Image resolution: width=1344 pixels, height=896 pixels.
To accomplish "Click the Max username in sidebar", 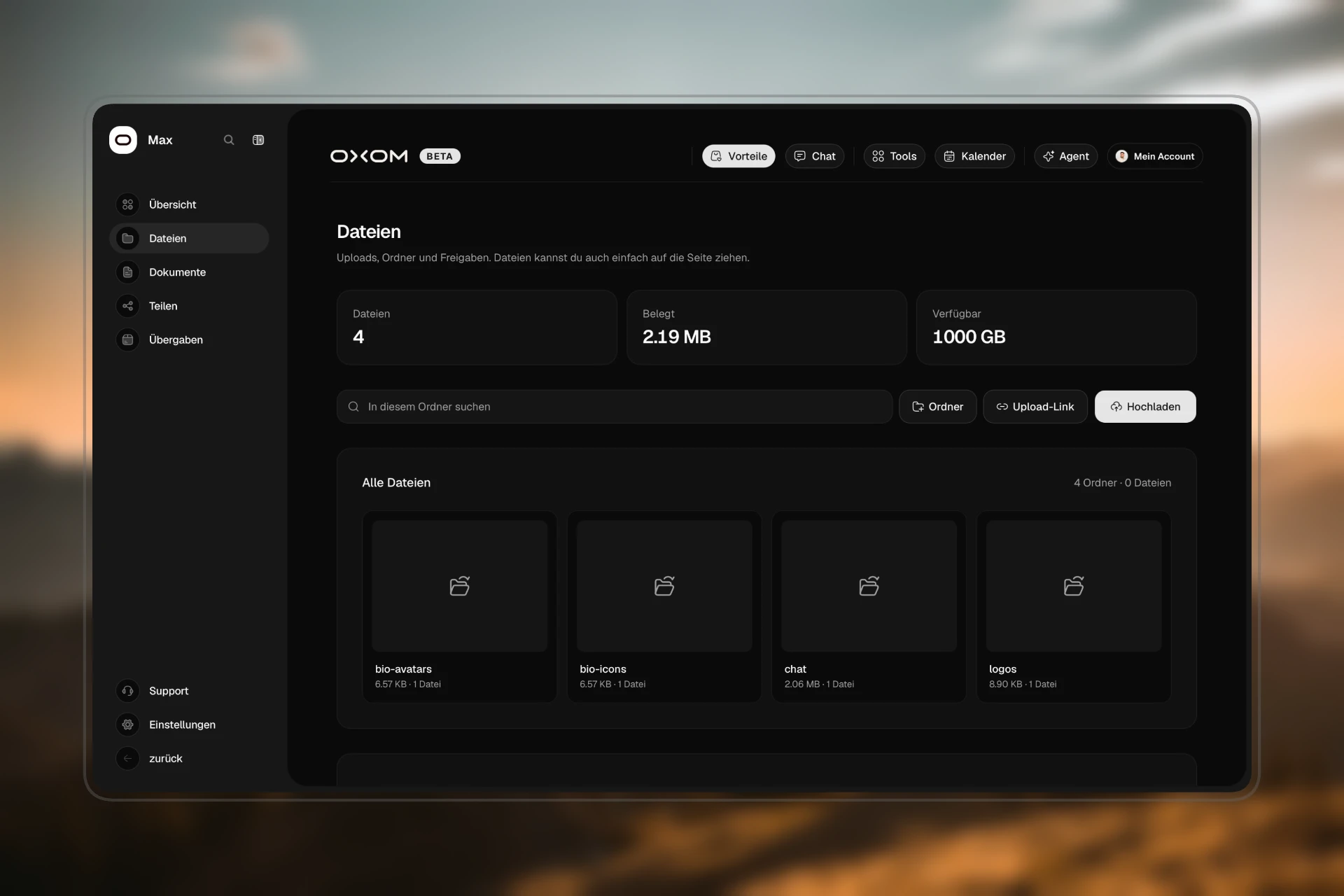I will (x=160, y=140).
